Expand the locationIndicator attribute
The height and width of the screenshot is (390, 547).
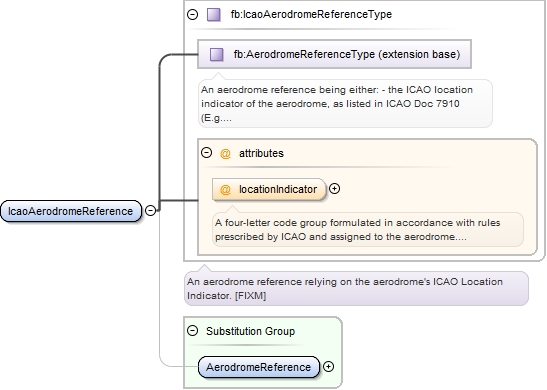[x=334, y=189]
